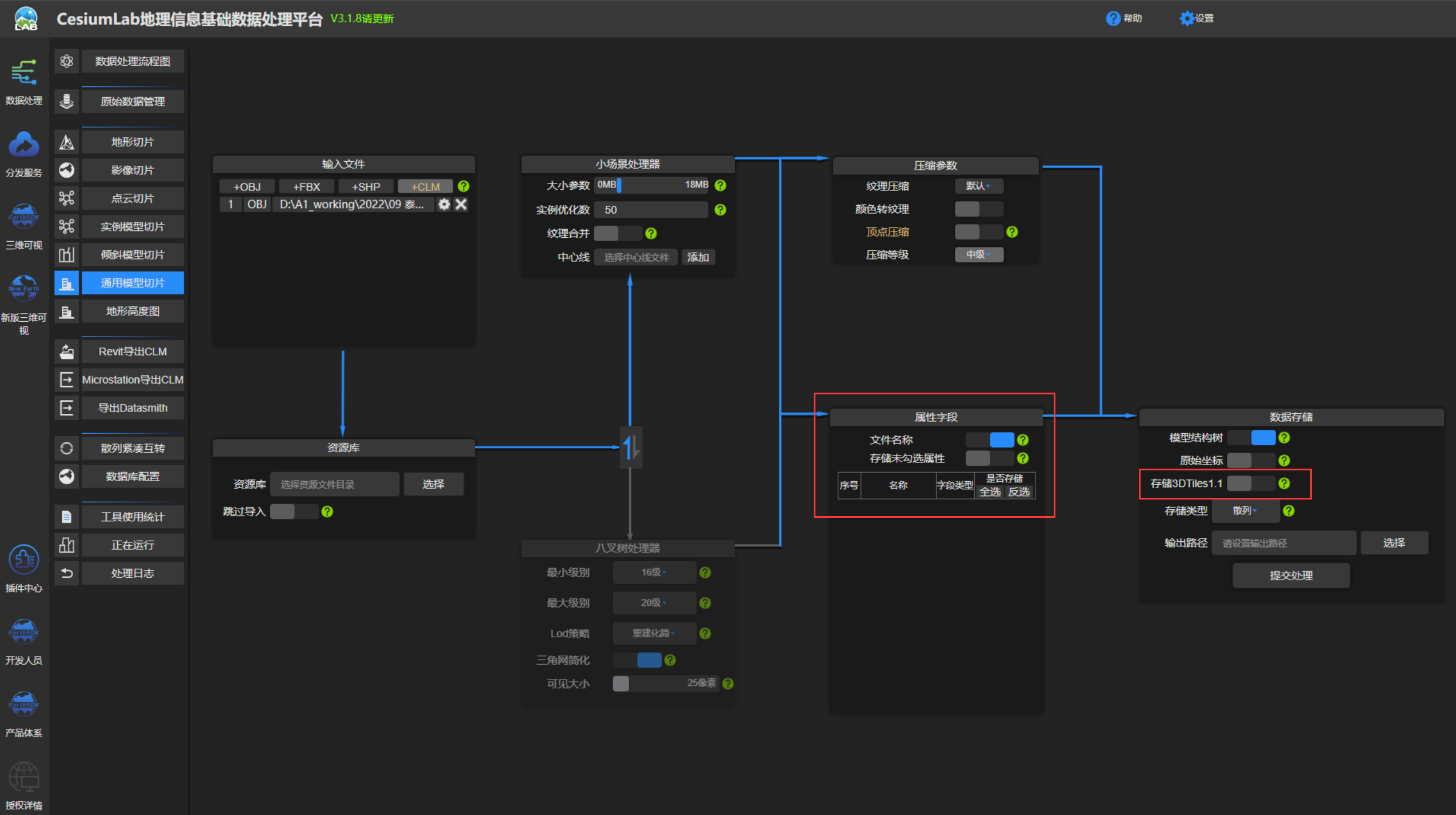Toggle the 三角网简化 switch
Image resolution: width=1456 pixels, height=815 pixels.
tap(637, 660)
